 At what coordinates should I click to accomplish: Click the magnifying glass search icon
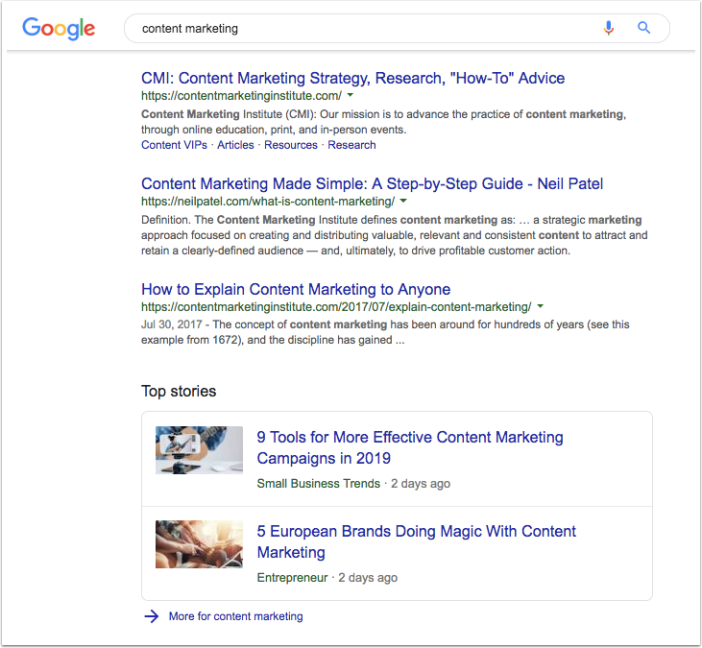point(644,28)
